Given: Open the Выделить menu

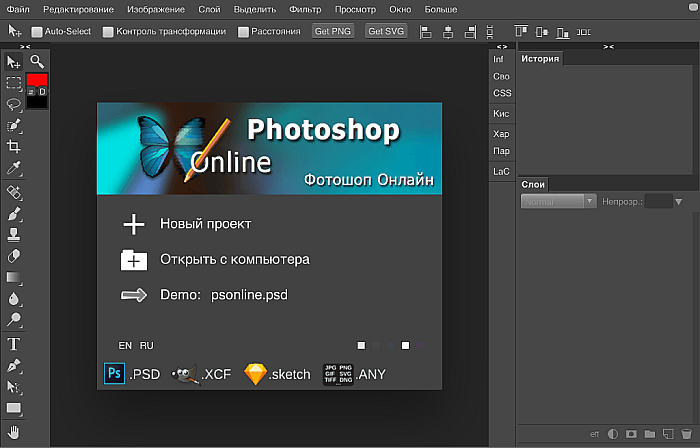Looking at the screenshot, I should click(x=255, y=9).
